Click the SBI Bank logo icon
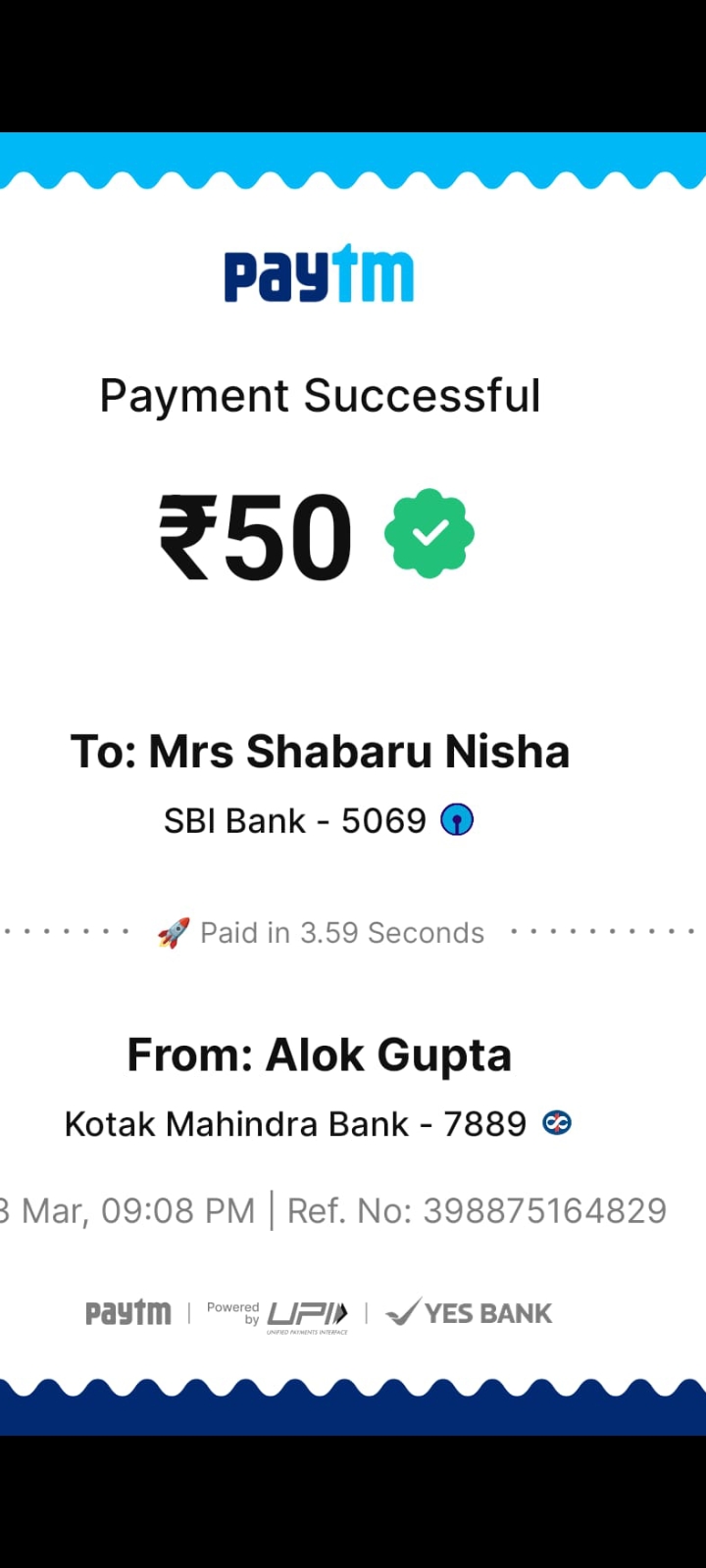This screenshot has height=1568, width=706. 457,819
